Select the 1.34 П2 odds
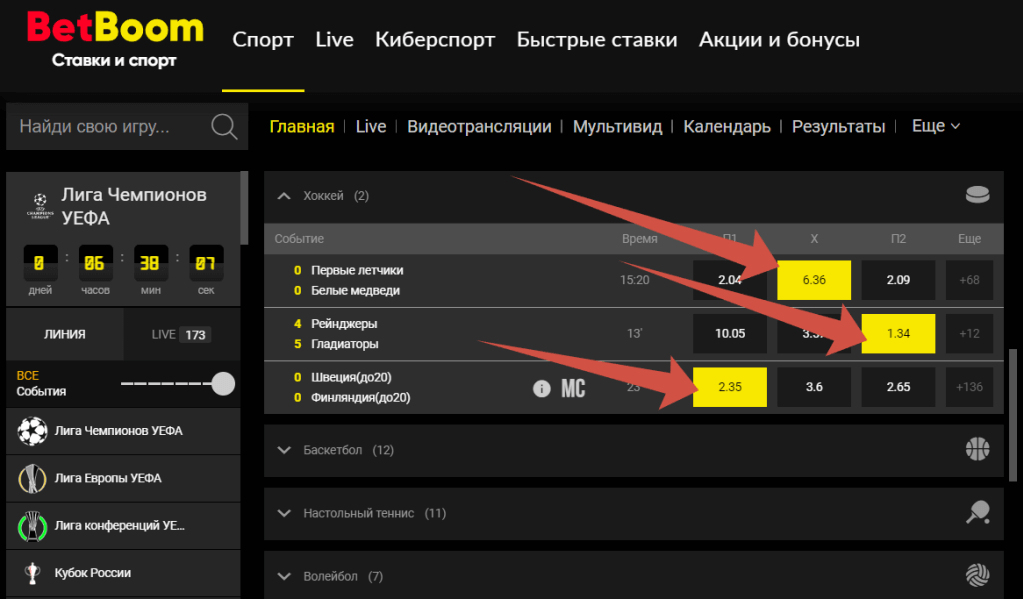1023x599 pixels. [x=898, y=334]
